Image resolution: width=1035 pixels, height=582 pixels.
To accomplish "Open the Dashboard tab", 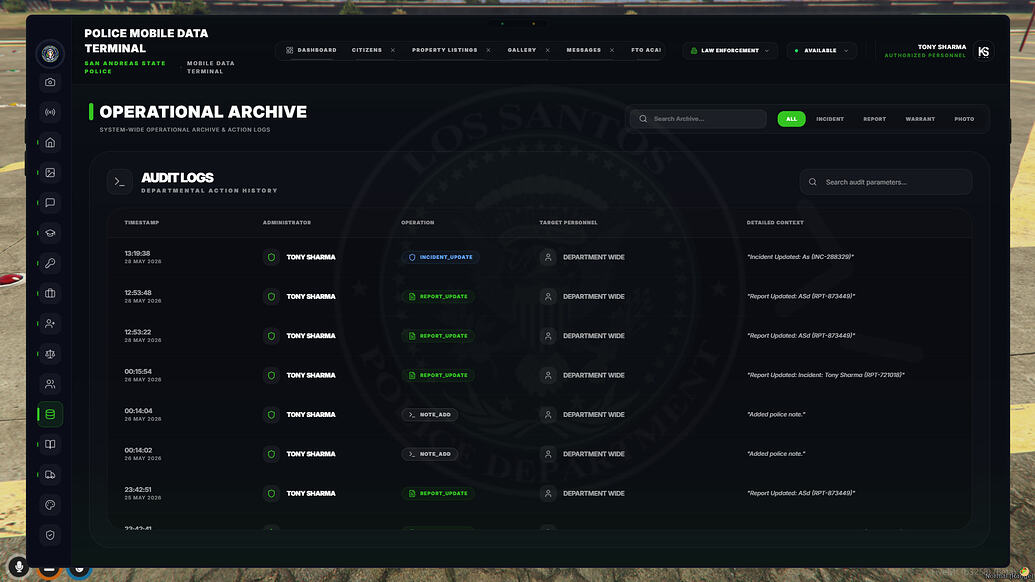I will click(x=312, y=50).
